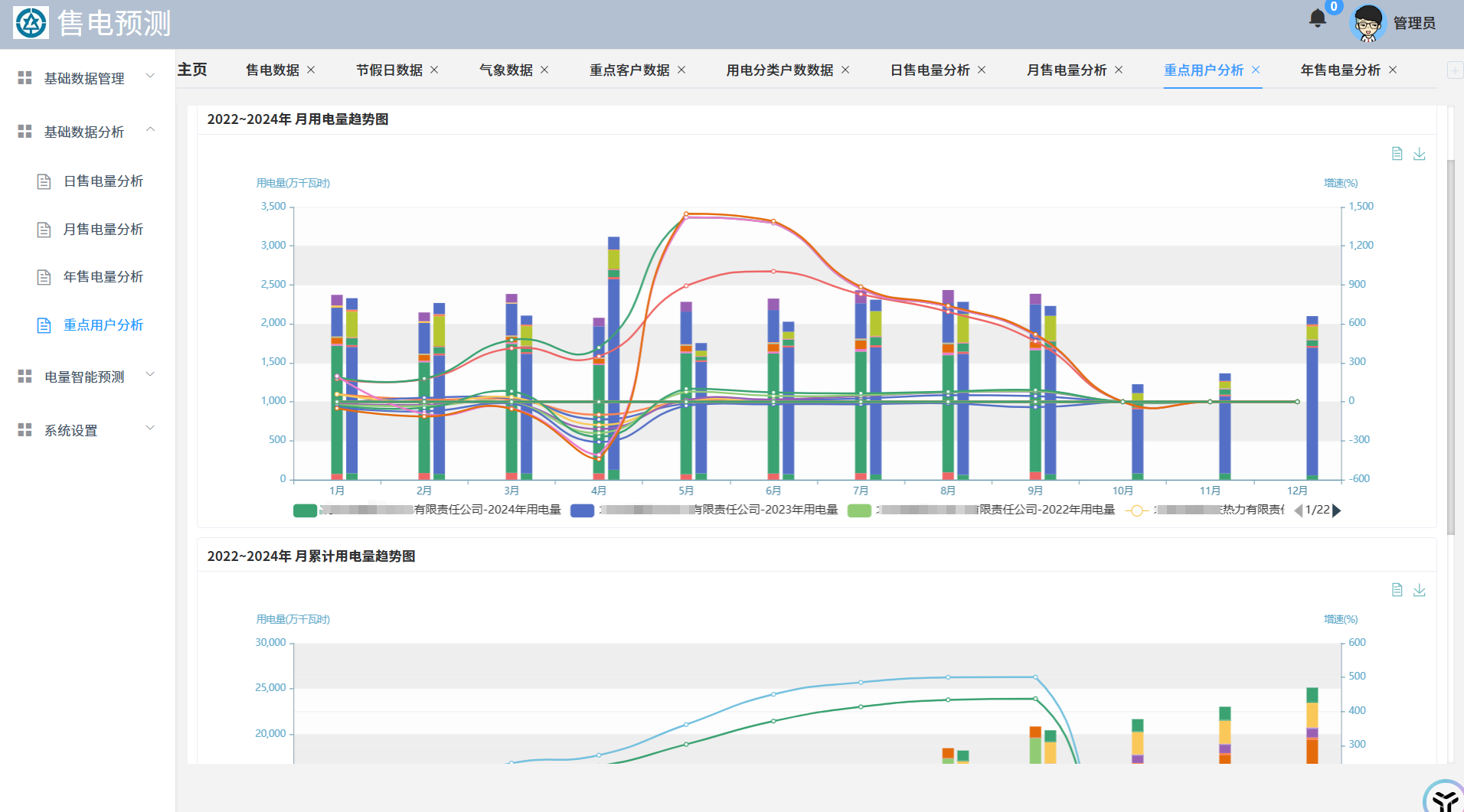Screen dimensions: 1464x812
Task: Hide the 2022年用电量 legend series
Action: tap(859, 510)
